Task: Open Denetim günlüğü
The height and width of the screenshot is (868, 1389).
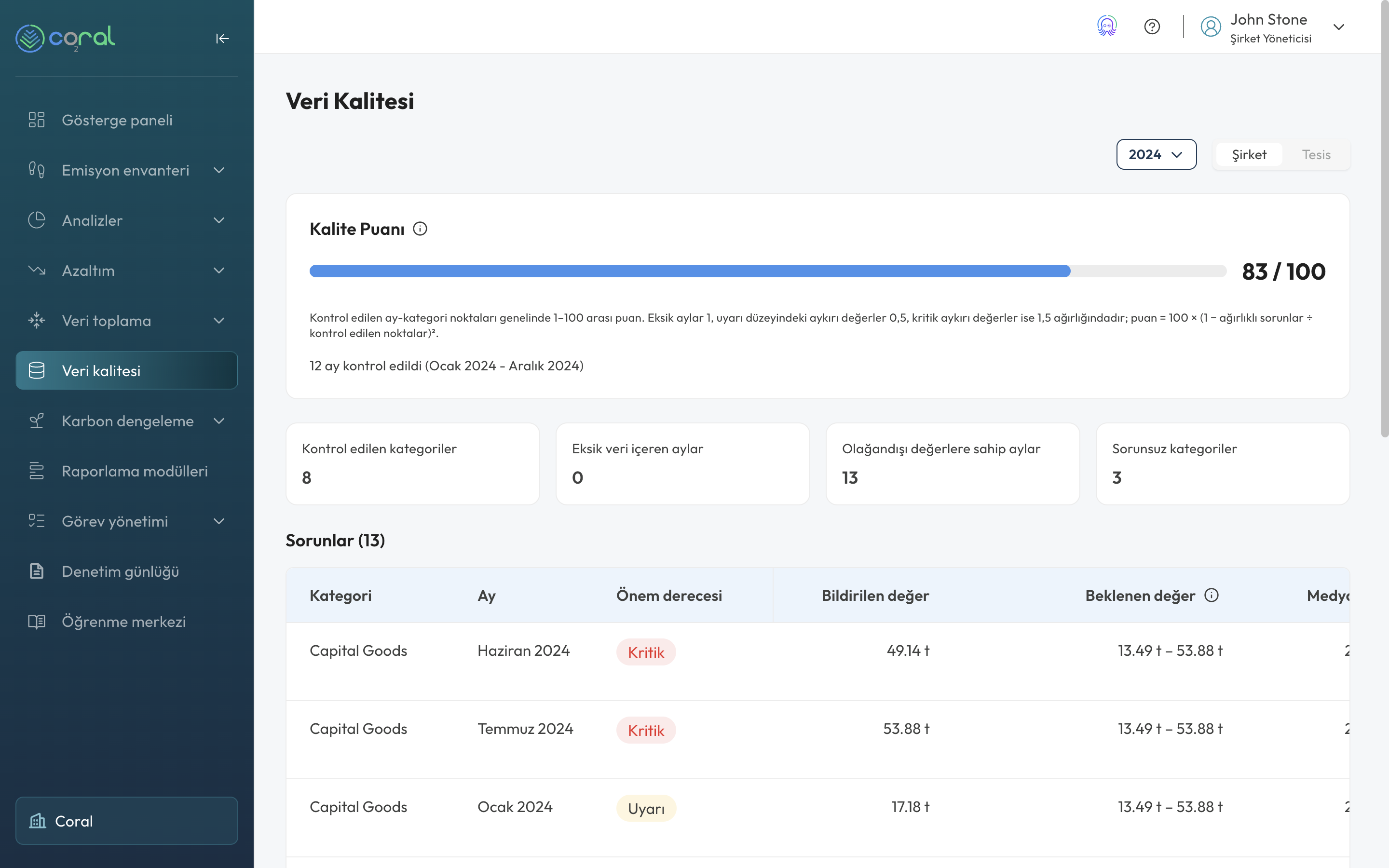Action: (127, 571)
